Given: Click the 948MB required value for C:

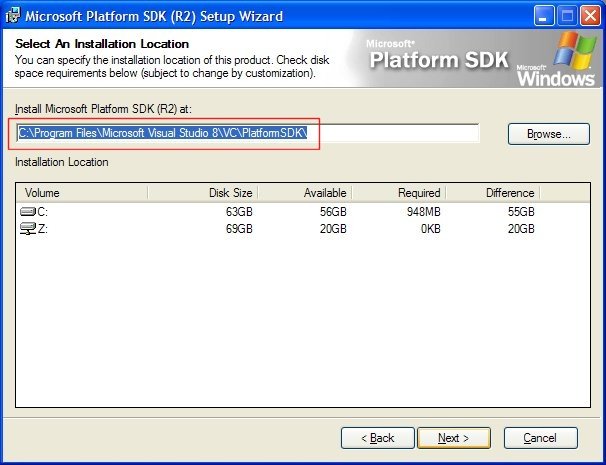Looking at the screenshot, I should 422,212.
